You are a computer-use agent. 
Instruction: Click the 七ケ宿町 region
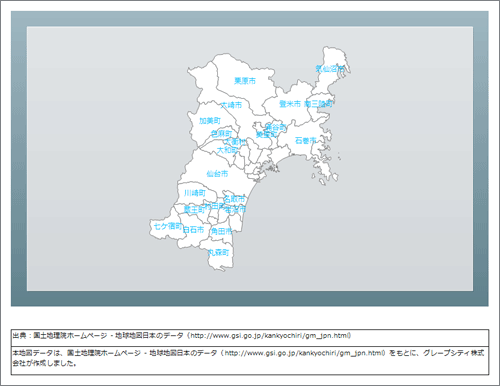168,226
